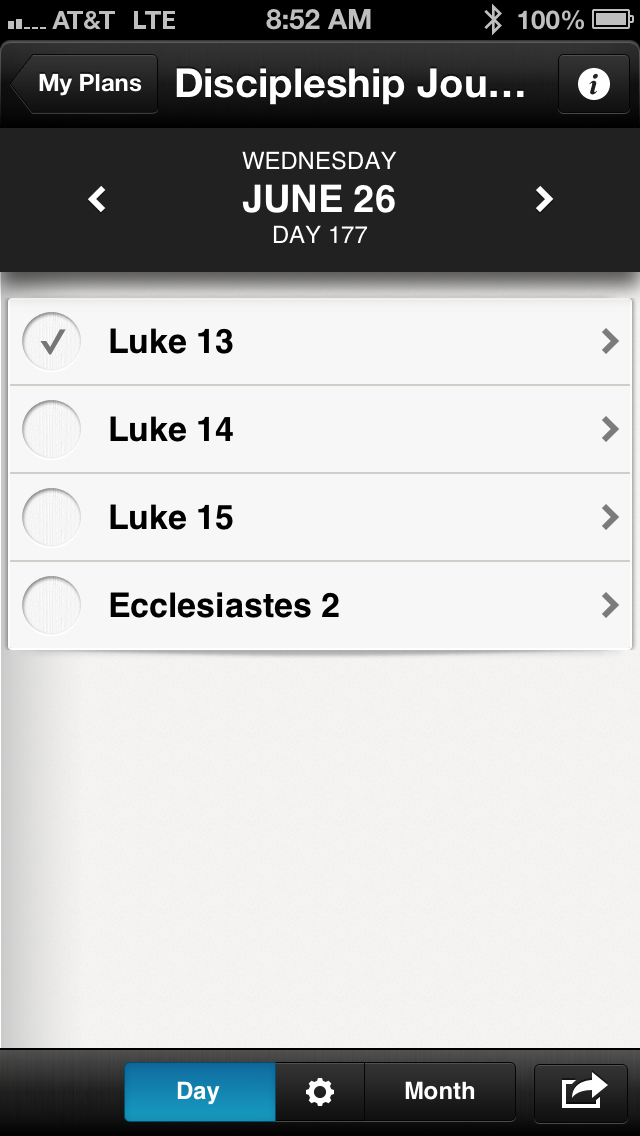
Task: Tap the cellular signal bars
Action: point(25,21)
